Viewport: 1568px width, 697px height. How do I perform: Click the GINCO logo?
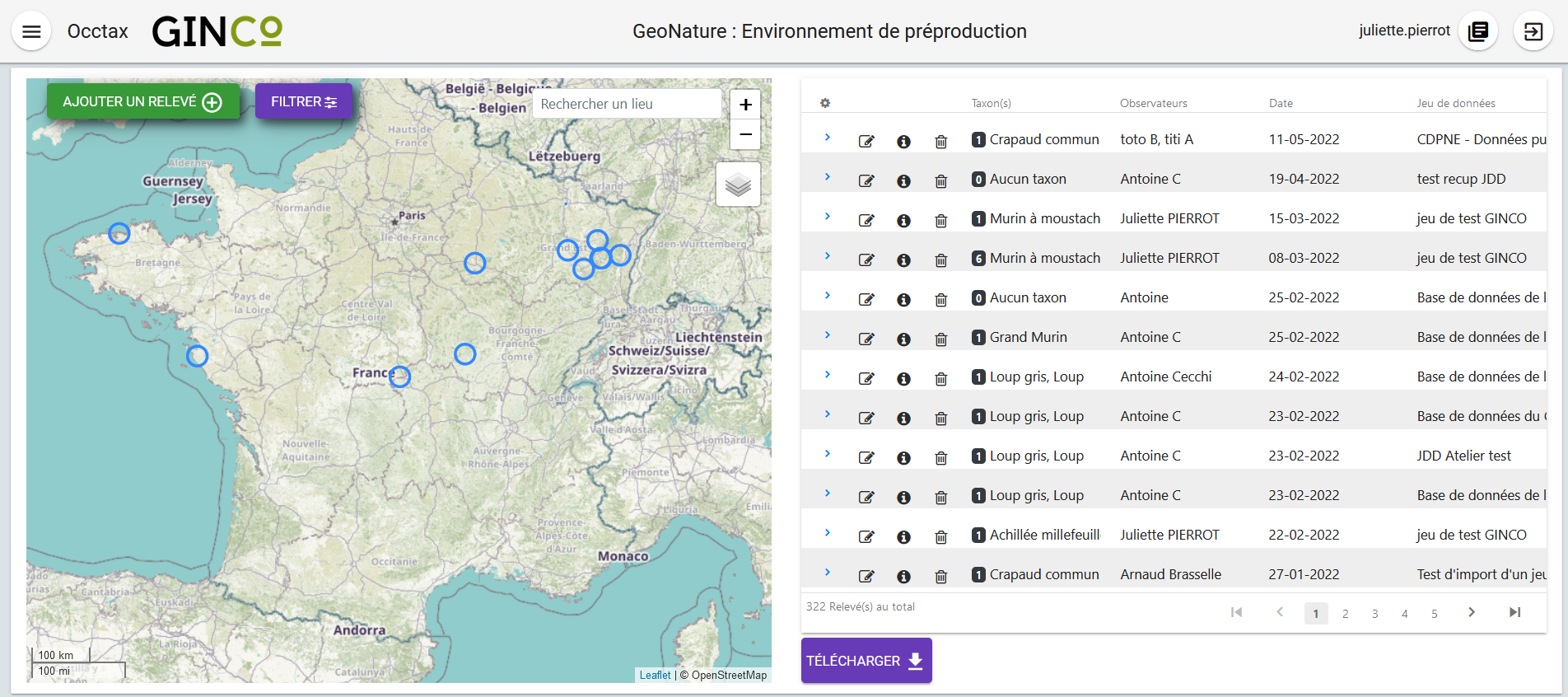click(217, 31)
